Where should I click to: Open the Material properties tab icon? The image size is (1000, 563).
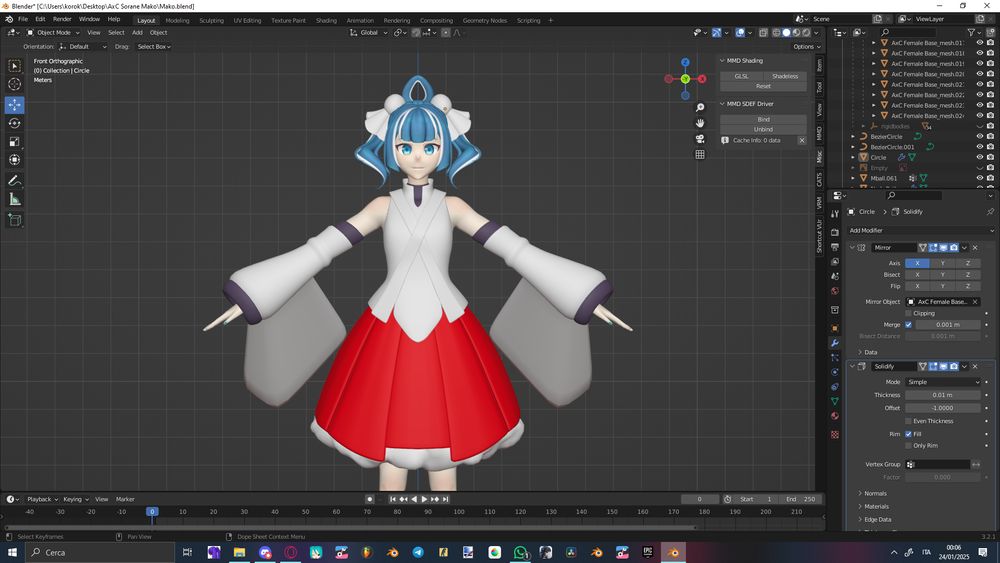click(835, 417)
